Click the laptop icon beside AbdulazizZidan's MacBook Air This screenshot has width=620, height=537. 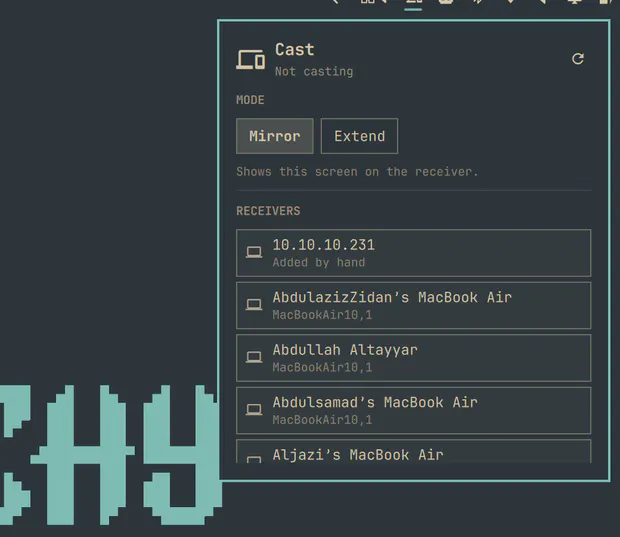point(254,305)
